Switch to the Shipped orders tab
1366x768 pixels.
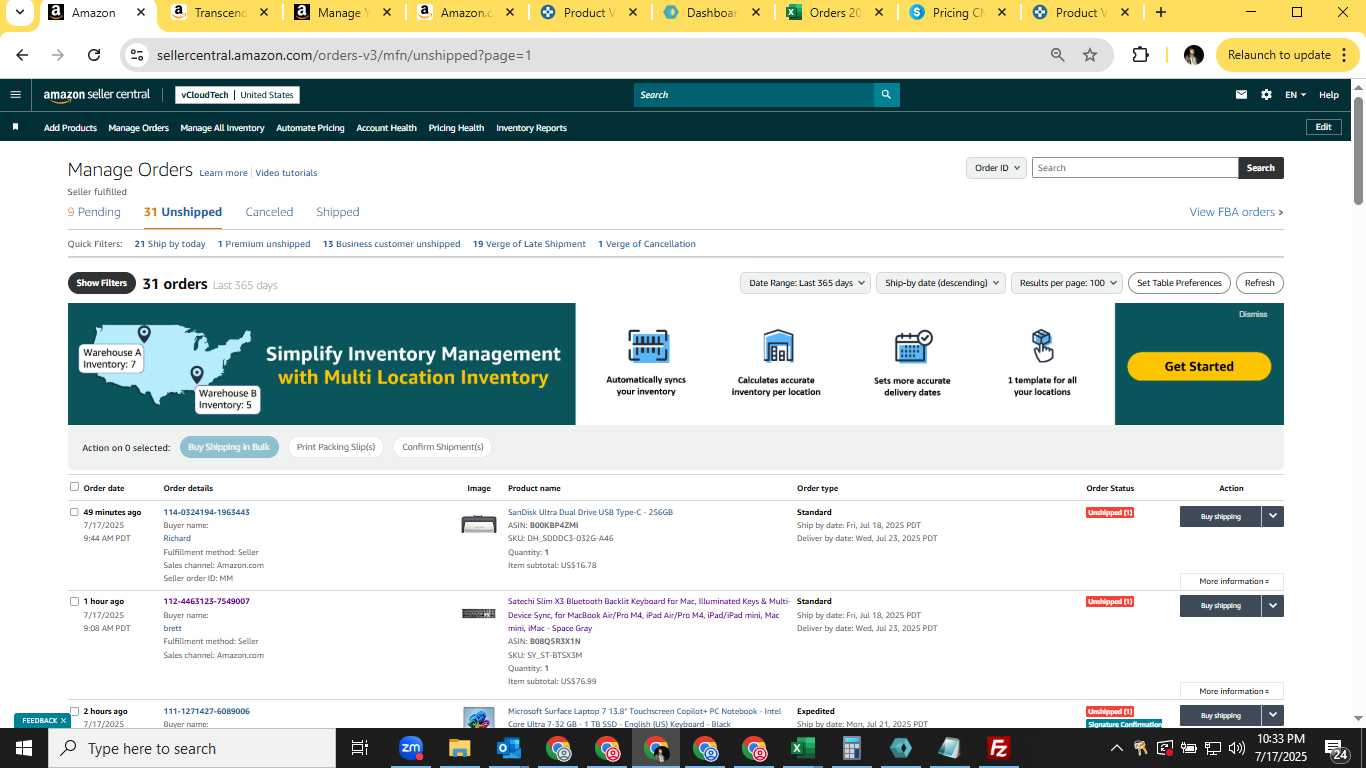(337, 212)
